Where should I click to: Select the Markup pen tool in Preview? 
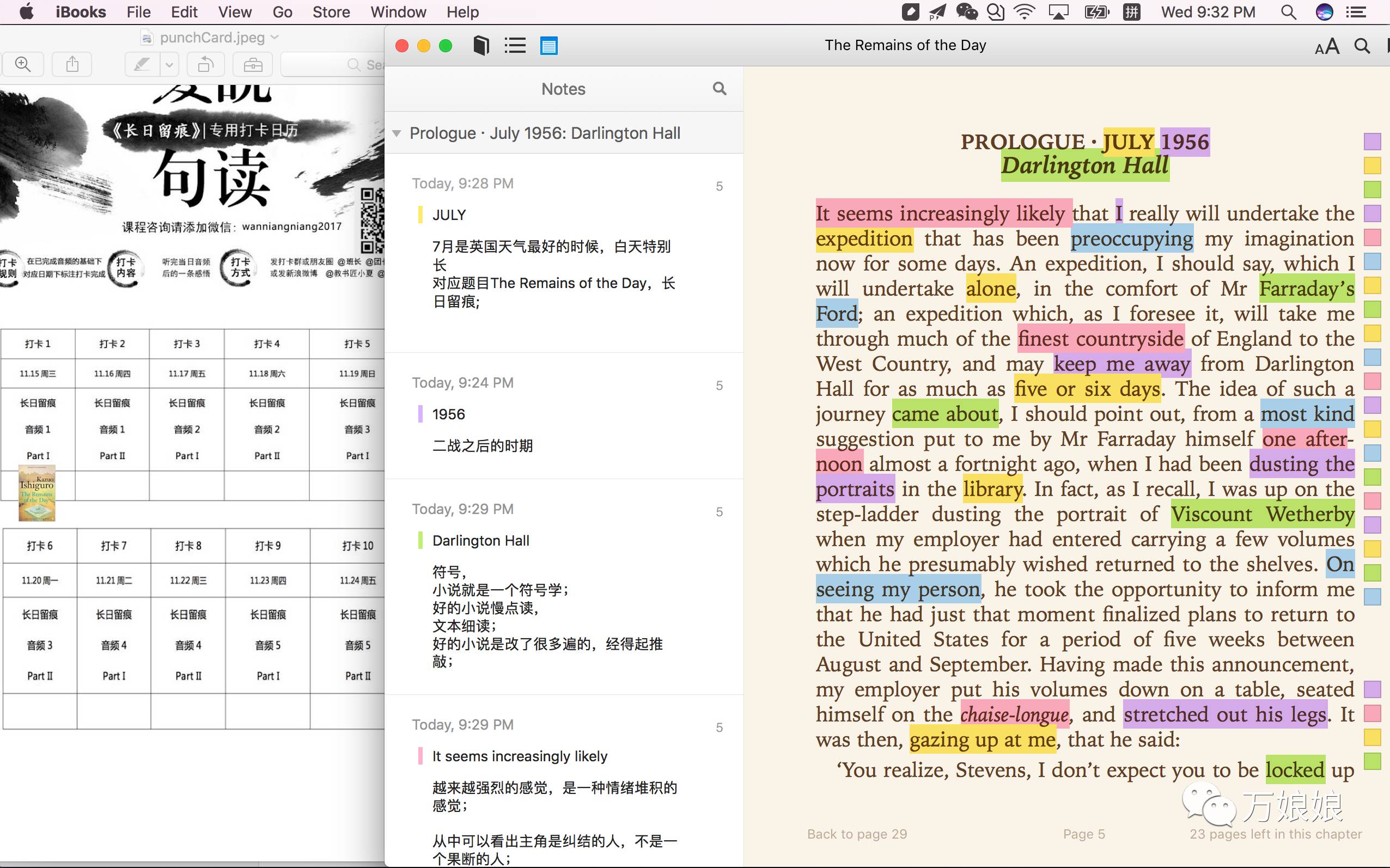coord(142,64)
